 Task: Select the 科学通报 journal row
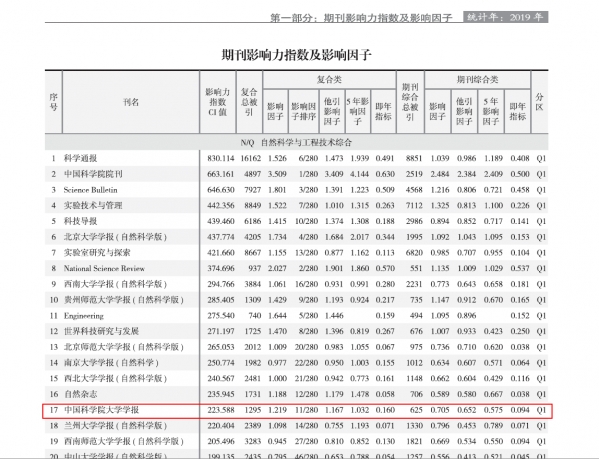pos(296,158)
